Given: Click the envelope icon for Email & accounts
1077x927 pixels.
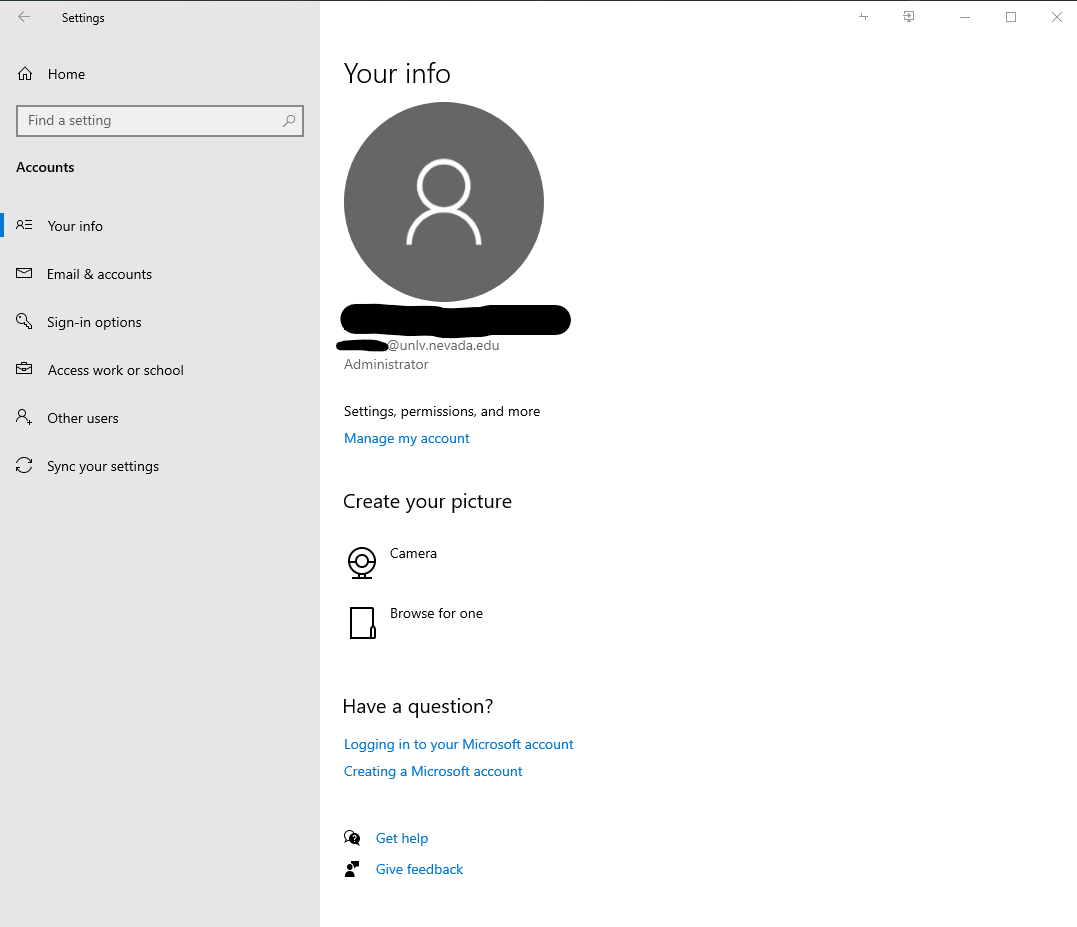Looking at the screenshot, I should tap(24, 273).
